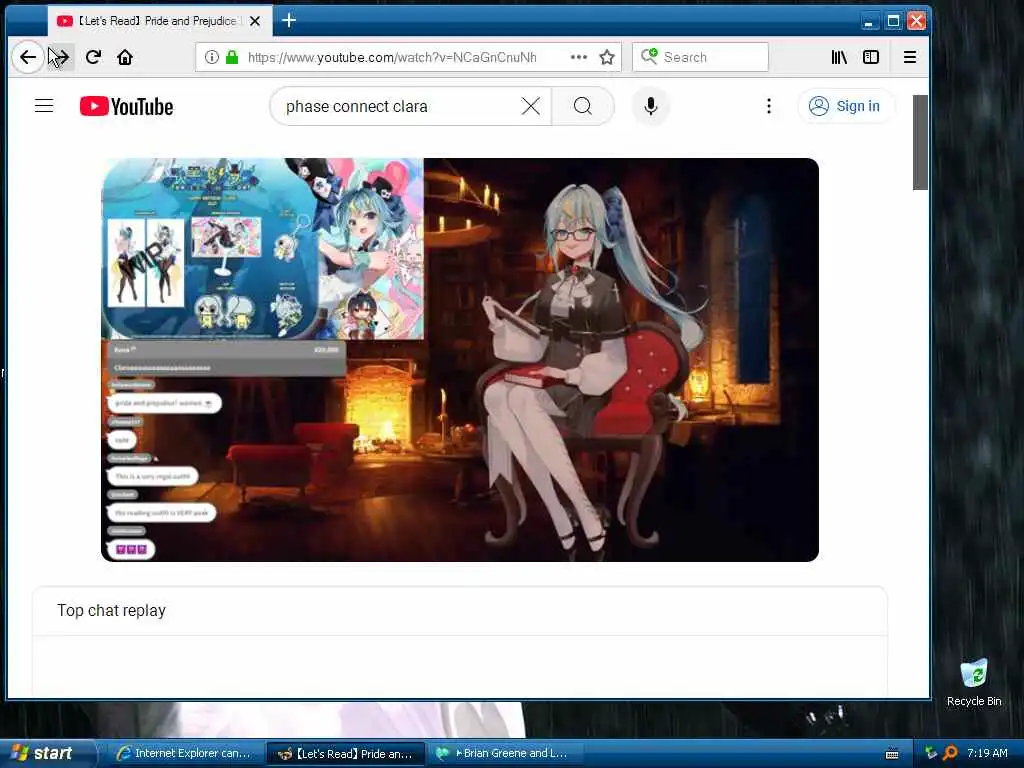
Task: Show site information icon in address bar
Action: [x=212, y=57]
